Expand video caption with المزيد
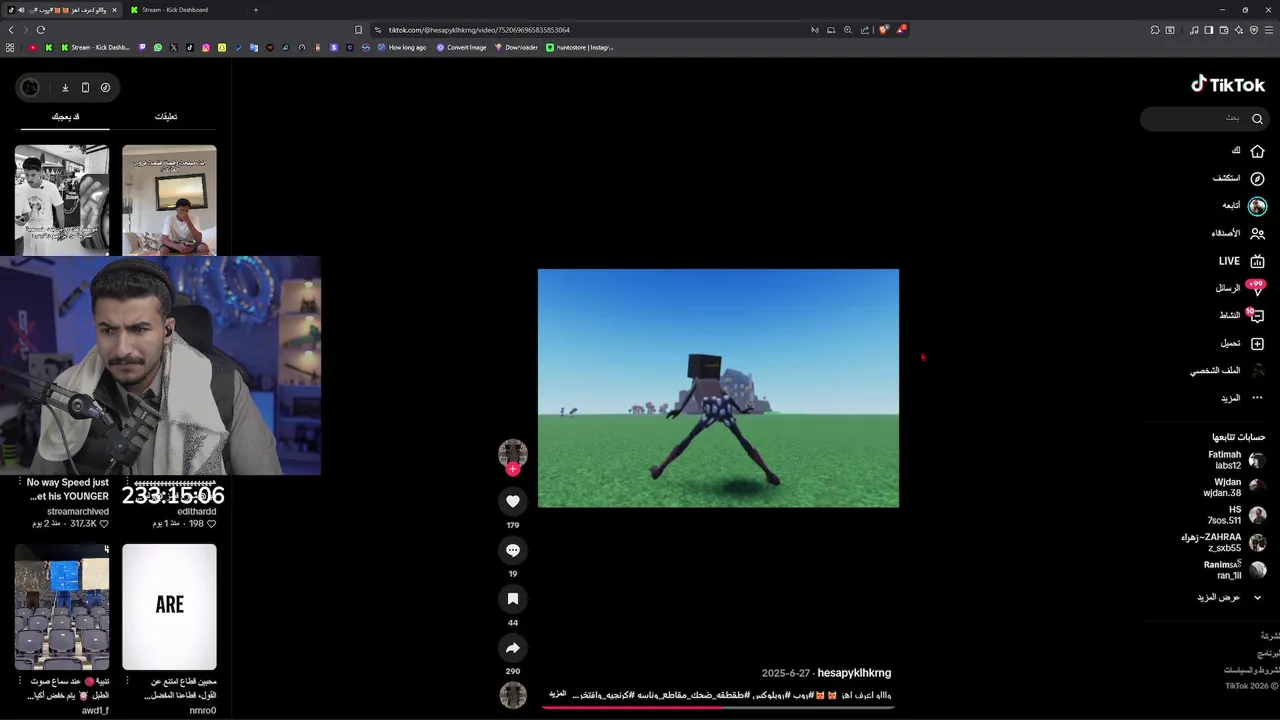The image size is (1280, 720). coord(558,694)
